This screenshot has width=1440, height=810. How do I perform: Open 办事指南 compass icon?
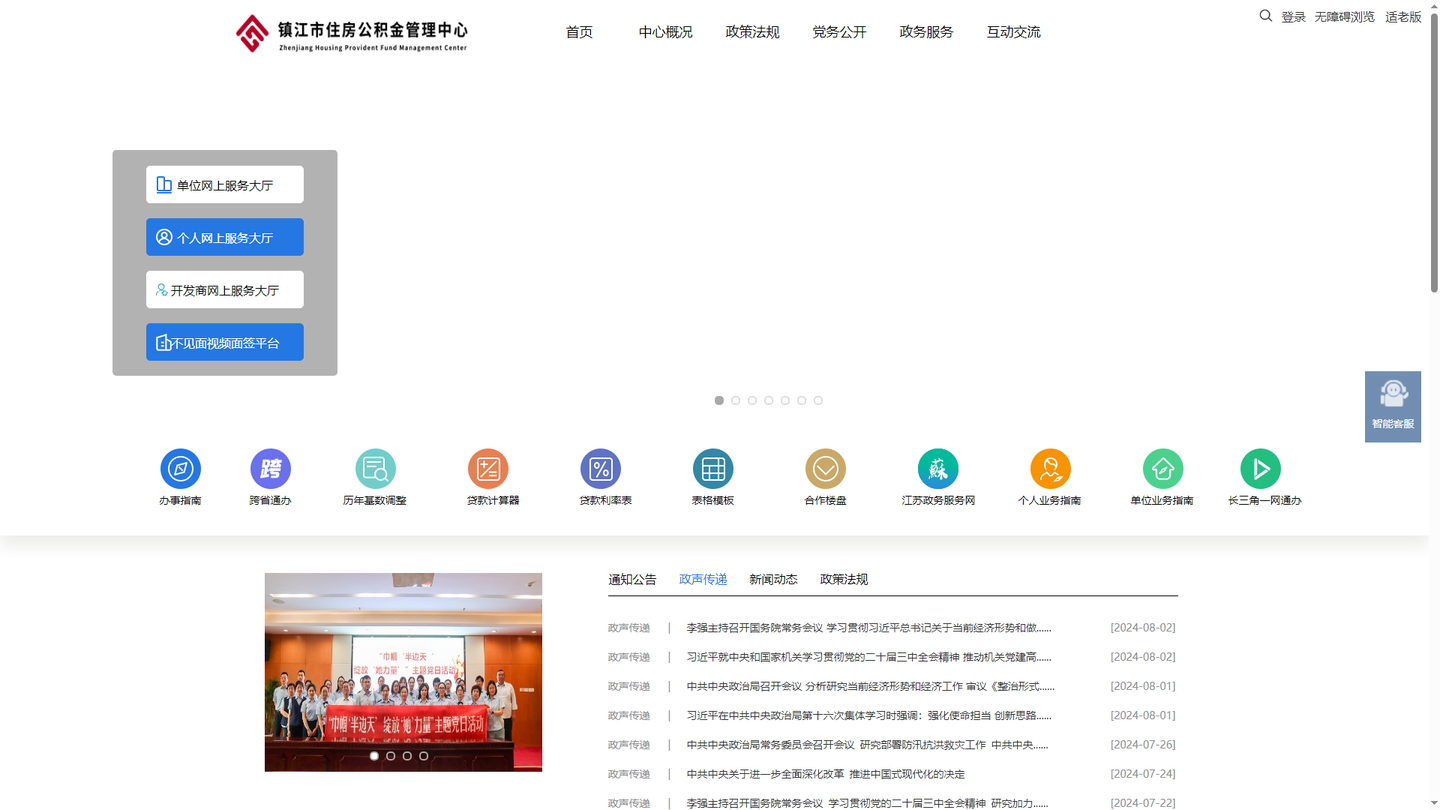[x=180, y=469]
